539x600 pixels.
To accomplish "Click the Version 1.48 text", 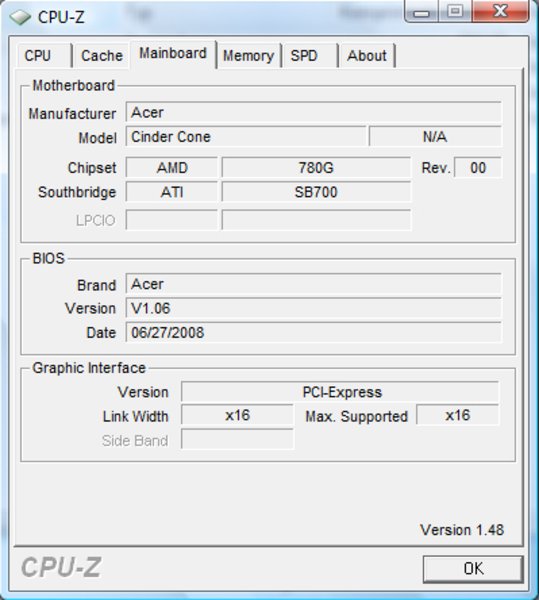I will click(x=462, y=530).
